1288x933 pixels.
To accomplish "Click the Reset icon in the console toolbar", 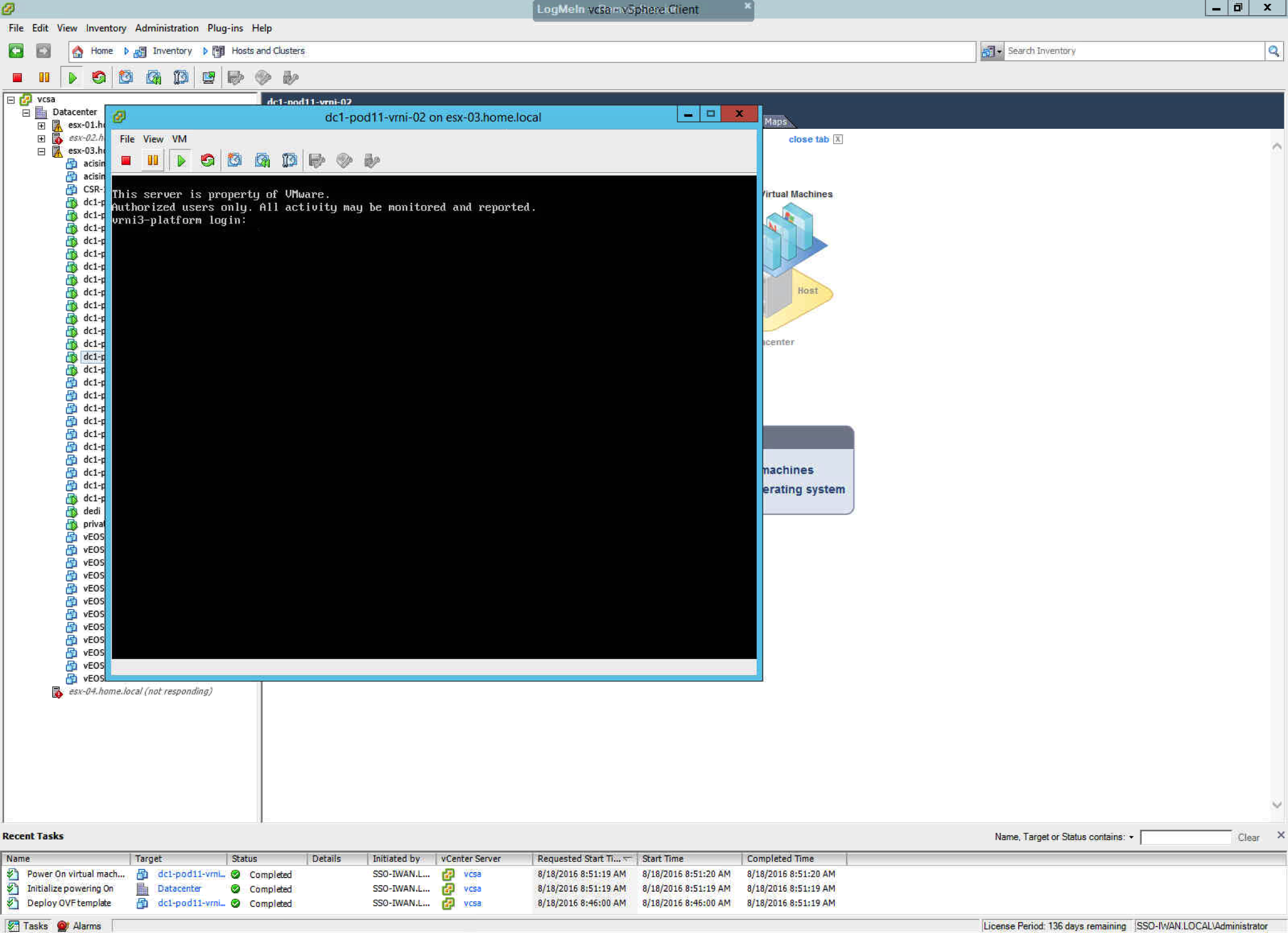I will coord(208,161).
